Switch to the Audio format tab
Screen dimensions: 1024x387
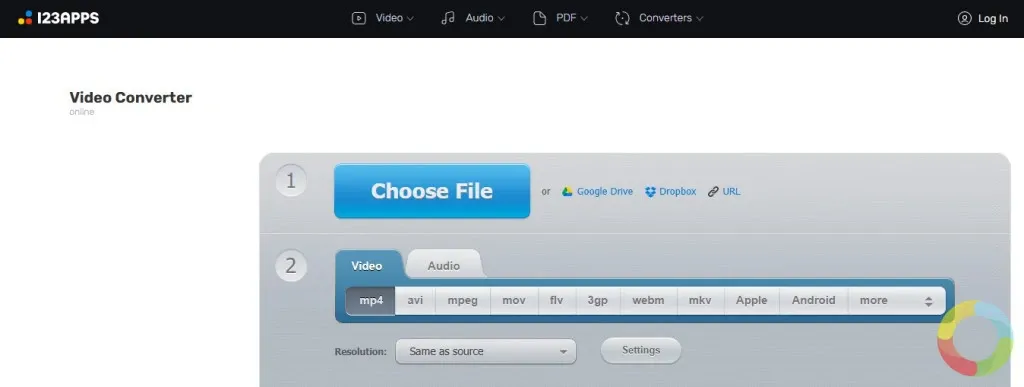443,266
